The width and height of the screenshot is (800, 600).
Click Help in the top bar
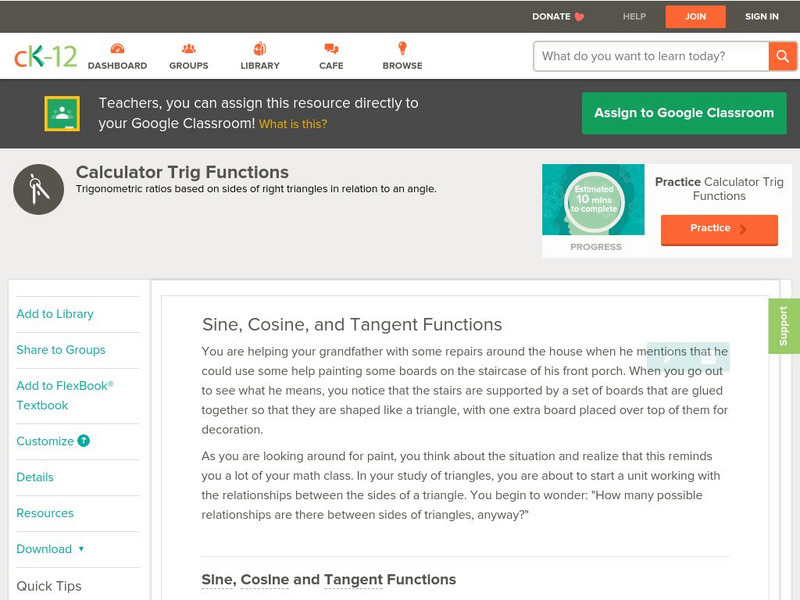coord(634,16)
